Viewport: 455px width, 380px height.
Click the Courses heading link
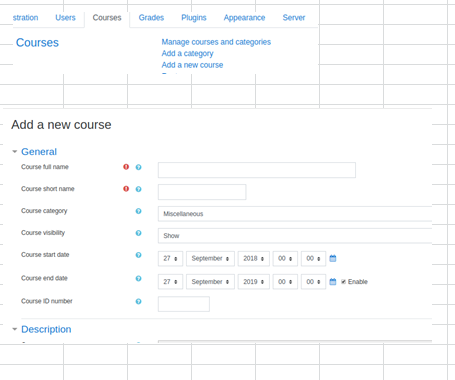[x=37, y=43]
